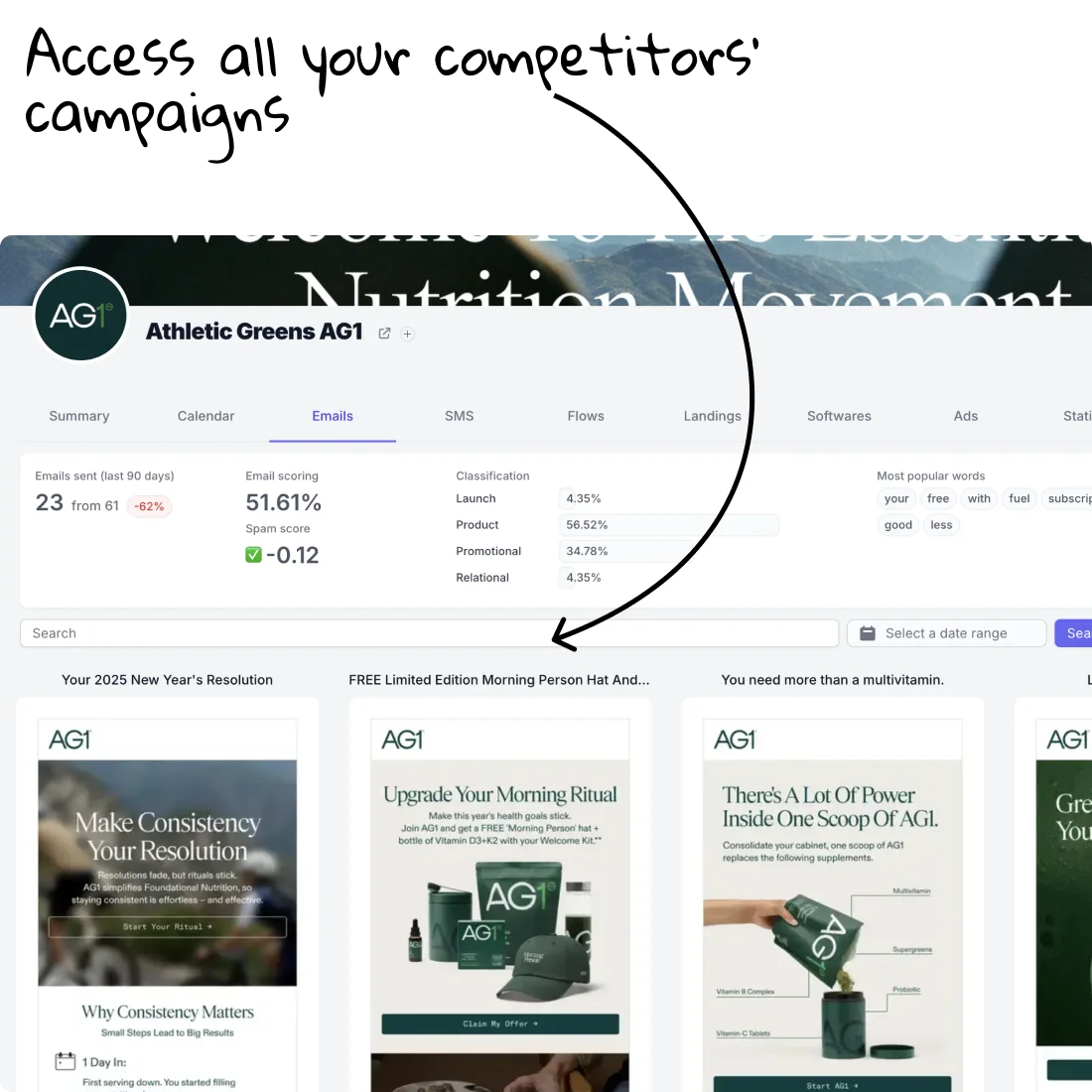Open the external link icon beside Athletic Greens AG1
This screenshot has height=1092, width=1092.
[x=384, y=334]
